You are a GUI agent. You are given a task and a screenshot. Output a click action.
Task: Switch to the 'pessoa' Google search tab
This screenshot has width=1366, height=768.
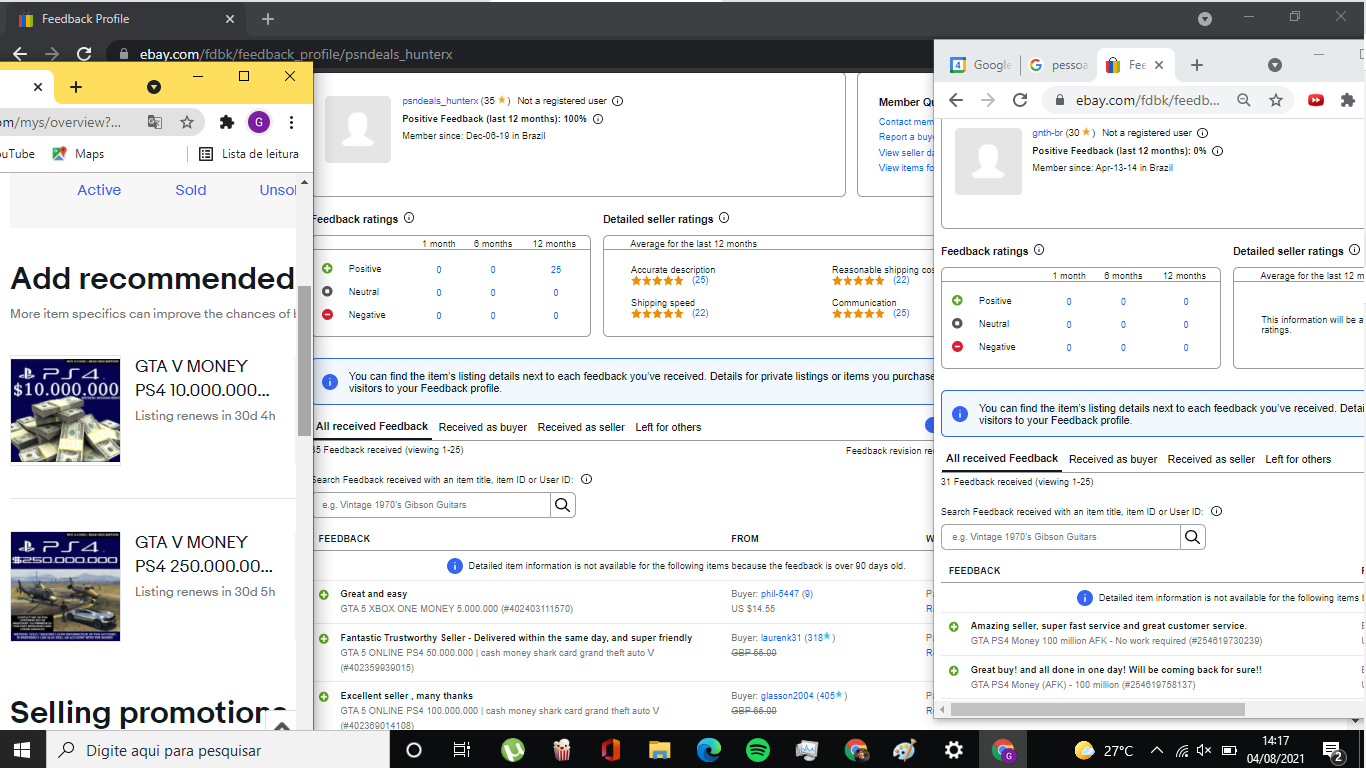1058,65
